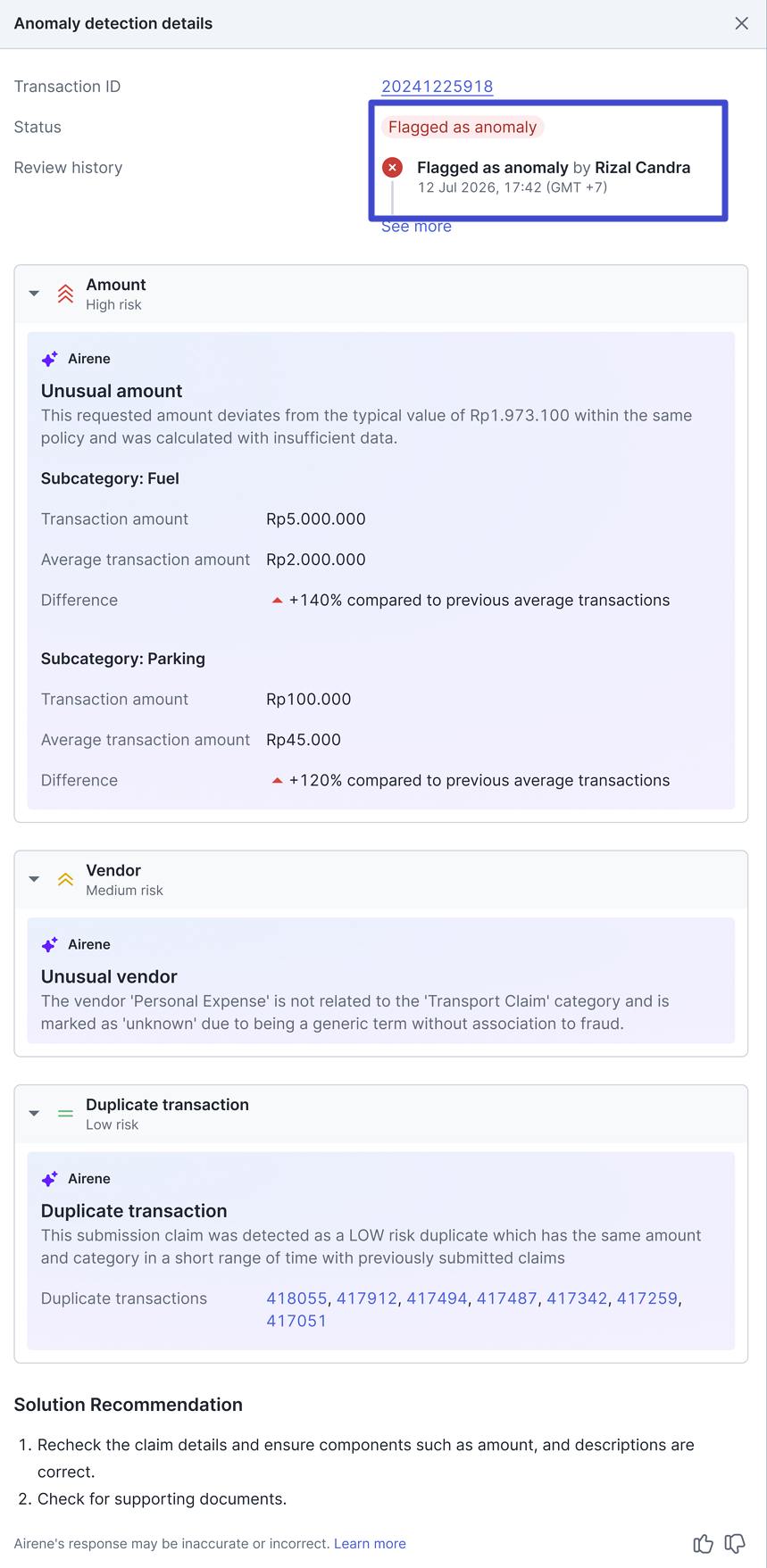Screen dimensions: 767x1568
Task: Close the anomaly detection details panel
Action: [741, 23]
